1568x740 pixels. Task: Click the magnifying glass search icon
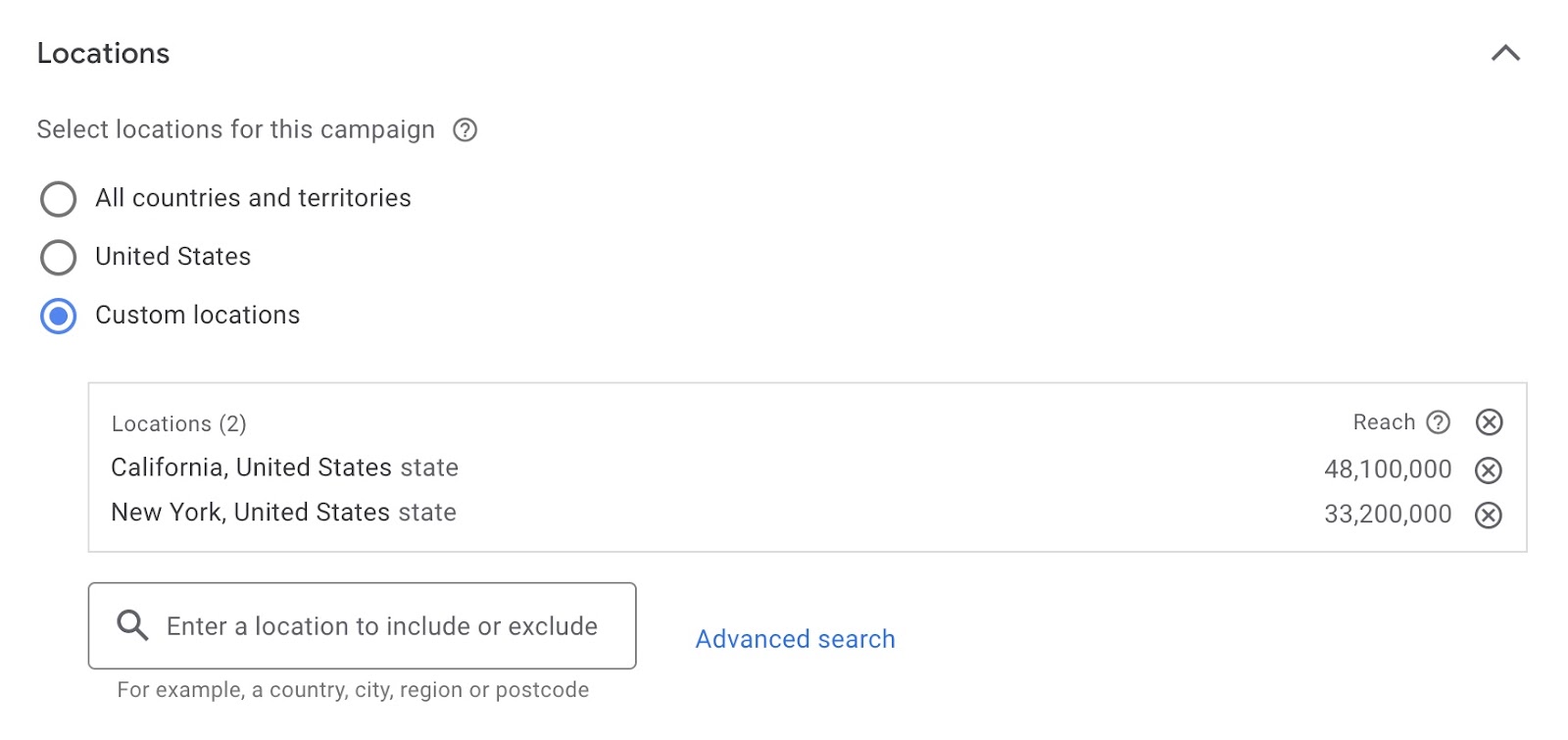(130, 624)
